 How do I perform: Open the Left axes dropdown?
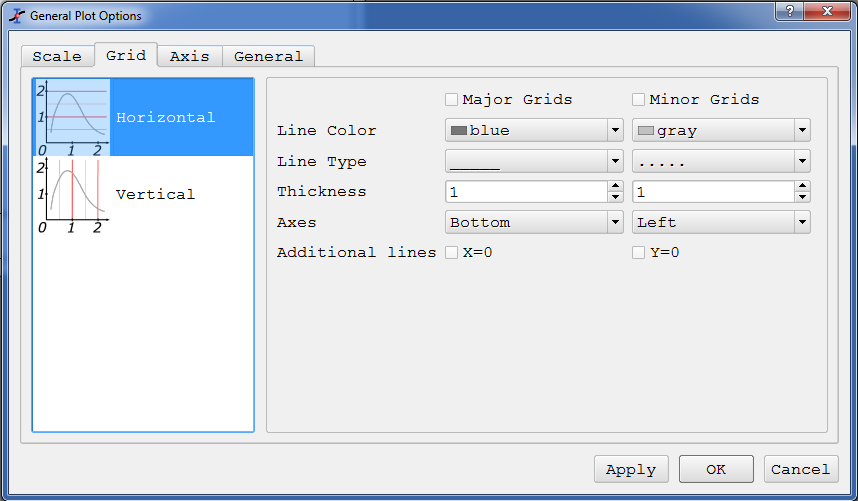tap(721, 222)
